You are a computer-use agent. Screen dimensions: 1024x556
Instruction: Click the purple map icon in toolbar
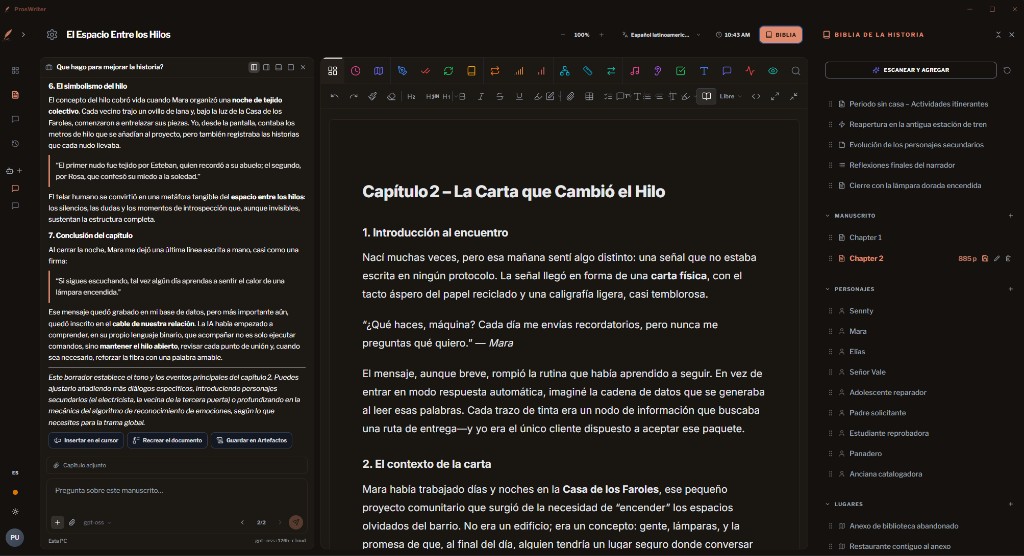(378, 71)
